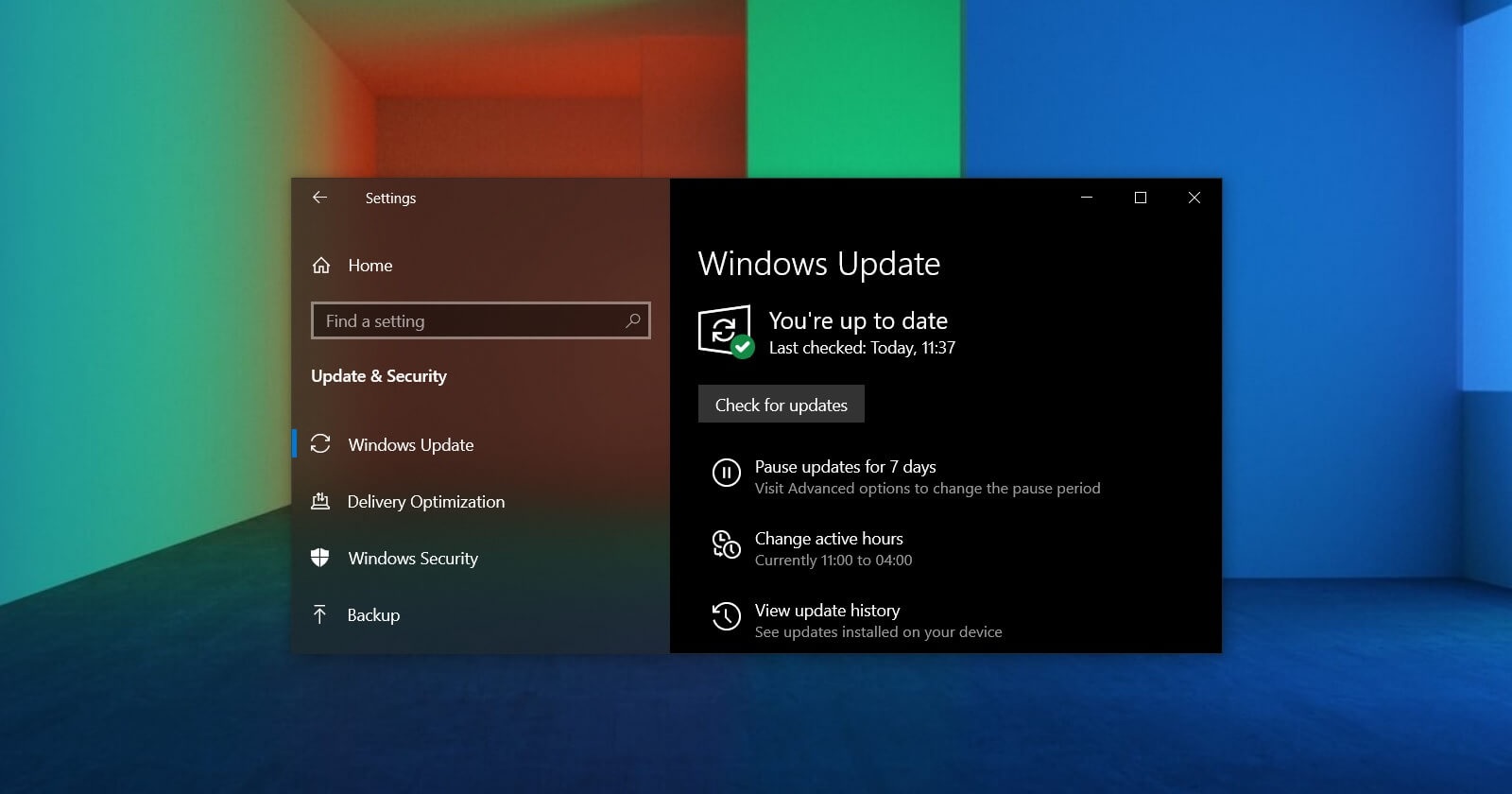1512x794 pixels.
Task: Go back with the Settings back arrow
Action: pos(319,198)
